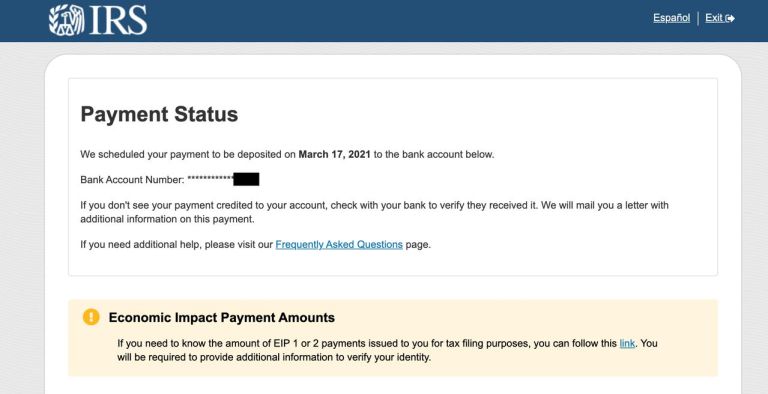The height and width of the screenshot is (394, 768).
Task: Click the Exit arrow icon
Action: 730,18
